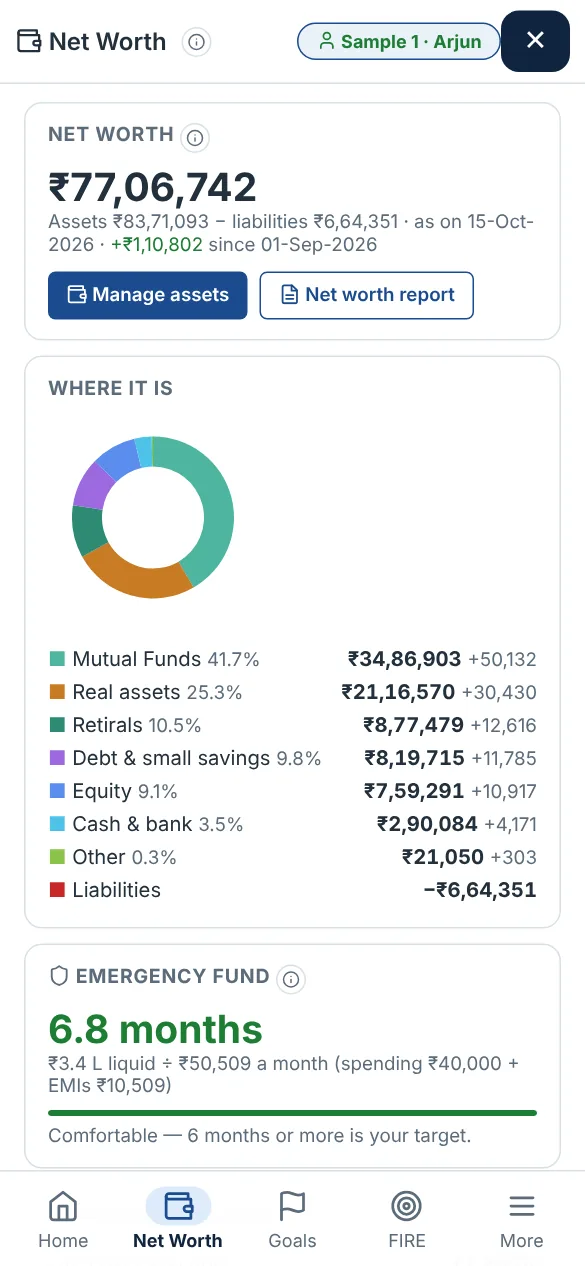Open Emergency Fund info icon
Image resolution: width=585 pixels, height=1266 pixels.
coord(291,979)
